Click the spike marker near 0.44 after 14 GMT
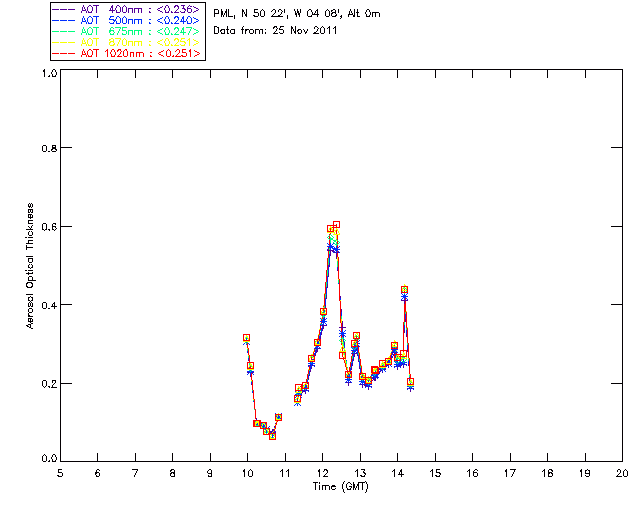Image resolution: width=640 pixels, height=512 pixels. (404, 290)
